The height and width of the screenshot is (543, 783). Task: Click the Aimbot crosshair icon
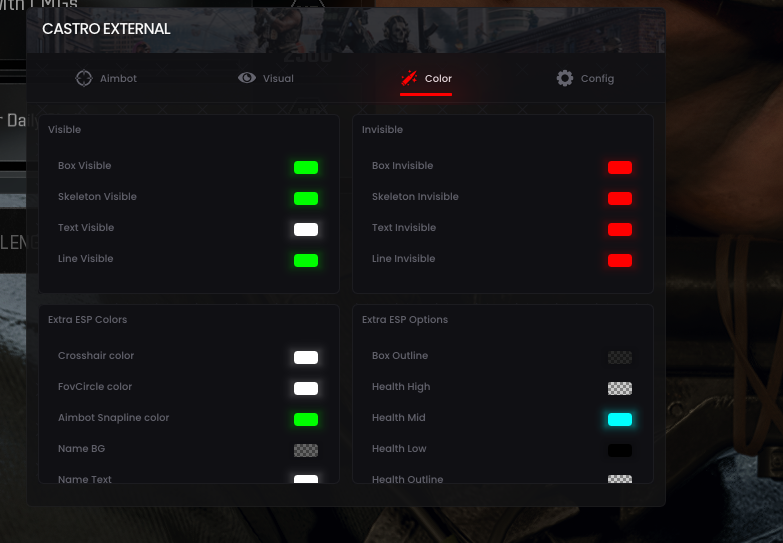click(84, 78)
